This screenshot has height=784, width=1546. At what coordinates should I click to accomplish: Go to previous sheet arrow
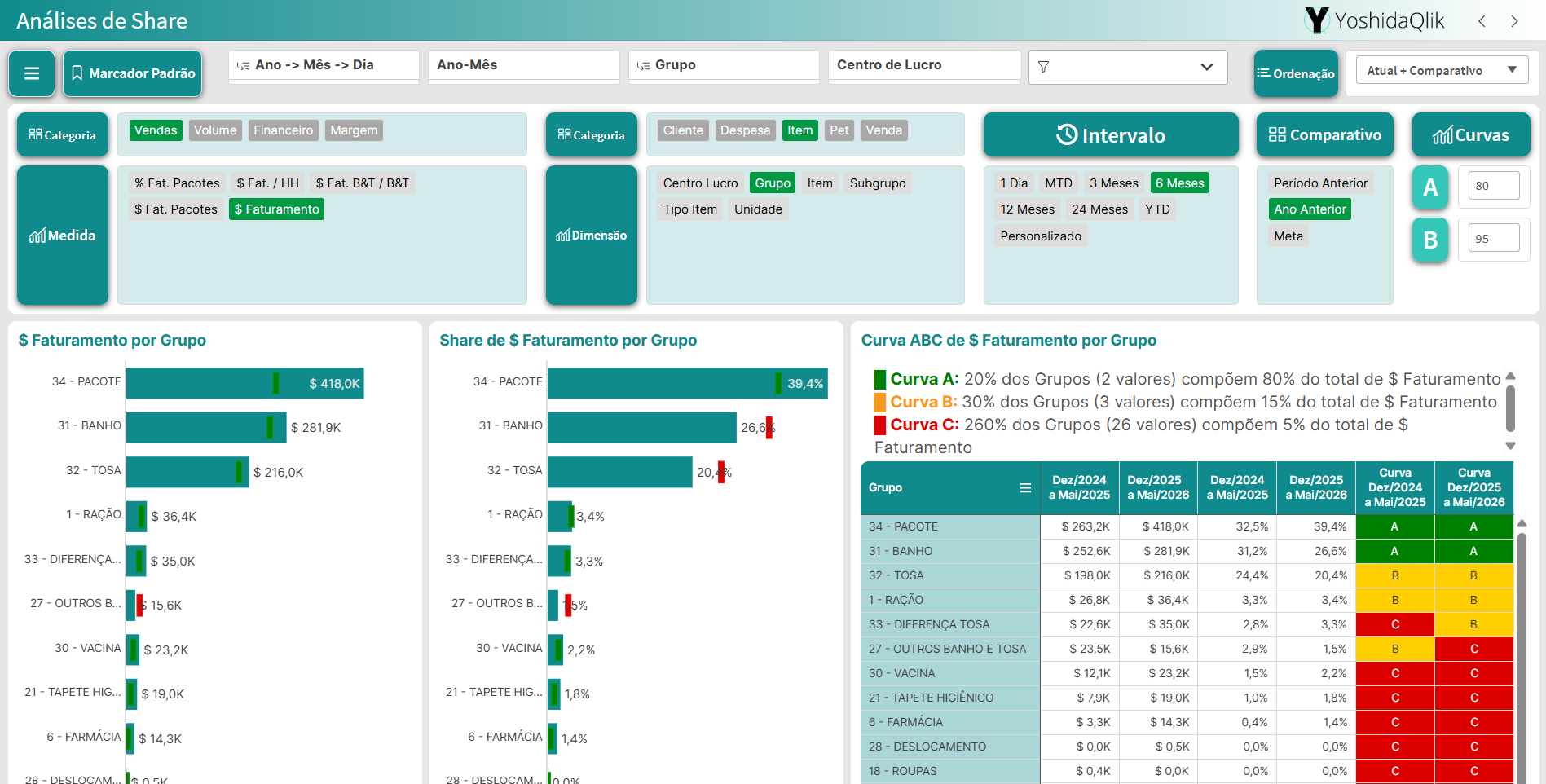click(x=1482, y=21)
